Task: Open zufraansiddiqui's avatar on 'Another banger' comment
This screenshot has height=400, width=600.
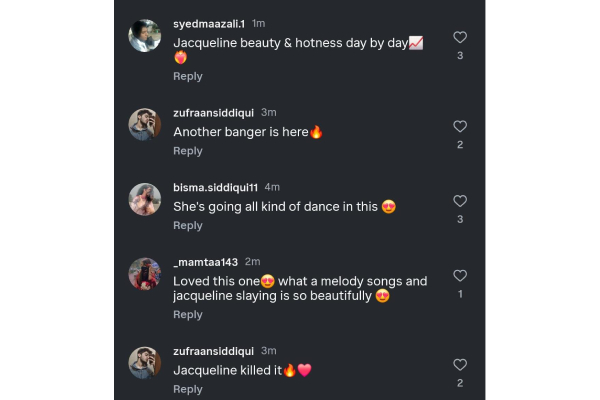Action: 145,124
